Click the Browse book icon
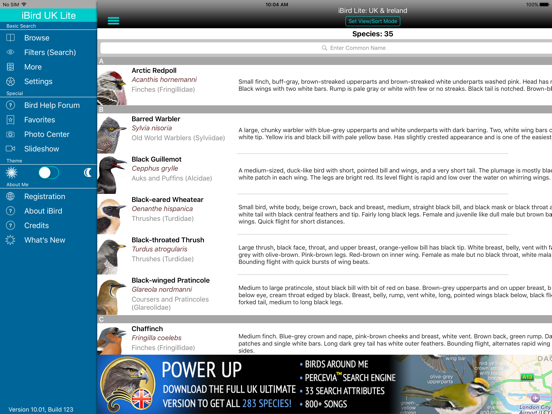 coord(11,38)
